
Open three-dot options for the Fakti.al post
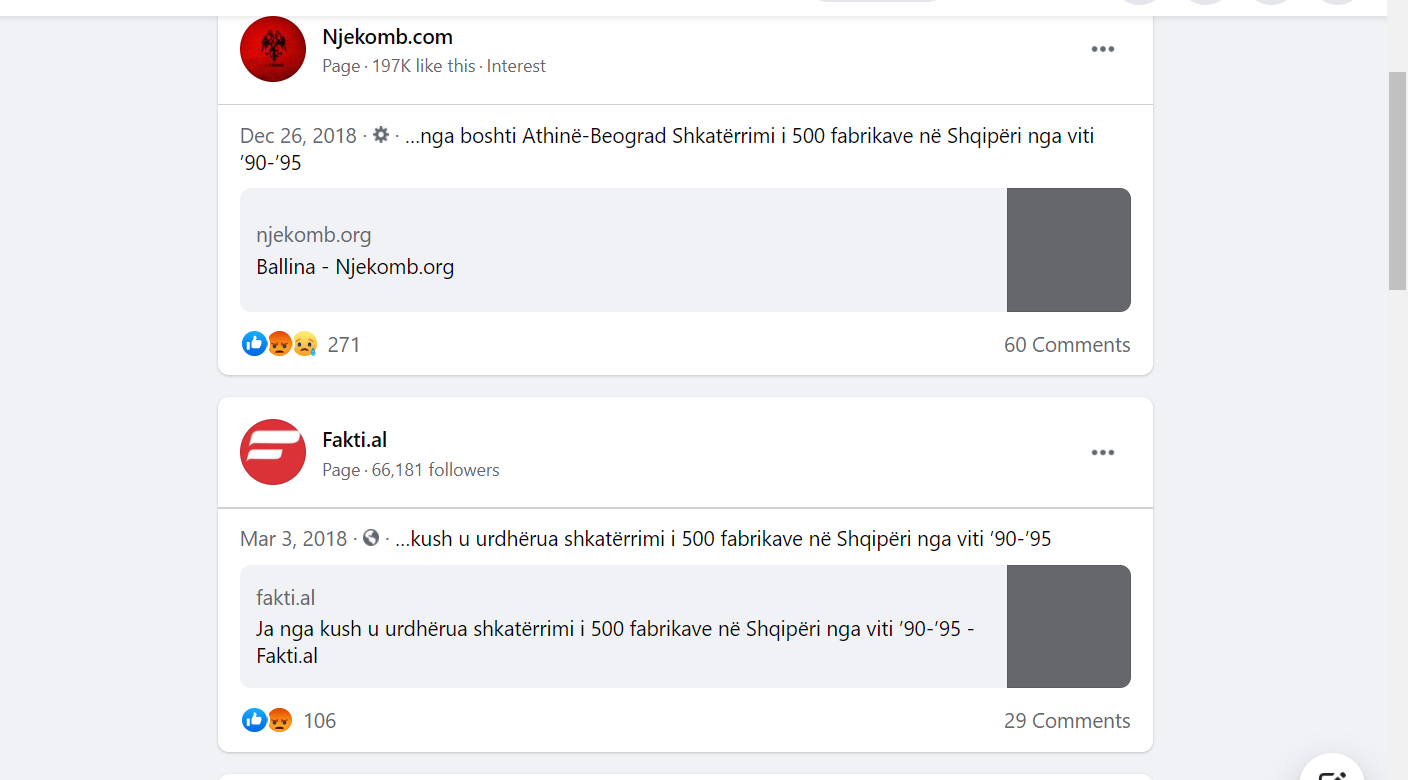[1102, 452]
